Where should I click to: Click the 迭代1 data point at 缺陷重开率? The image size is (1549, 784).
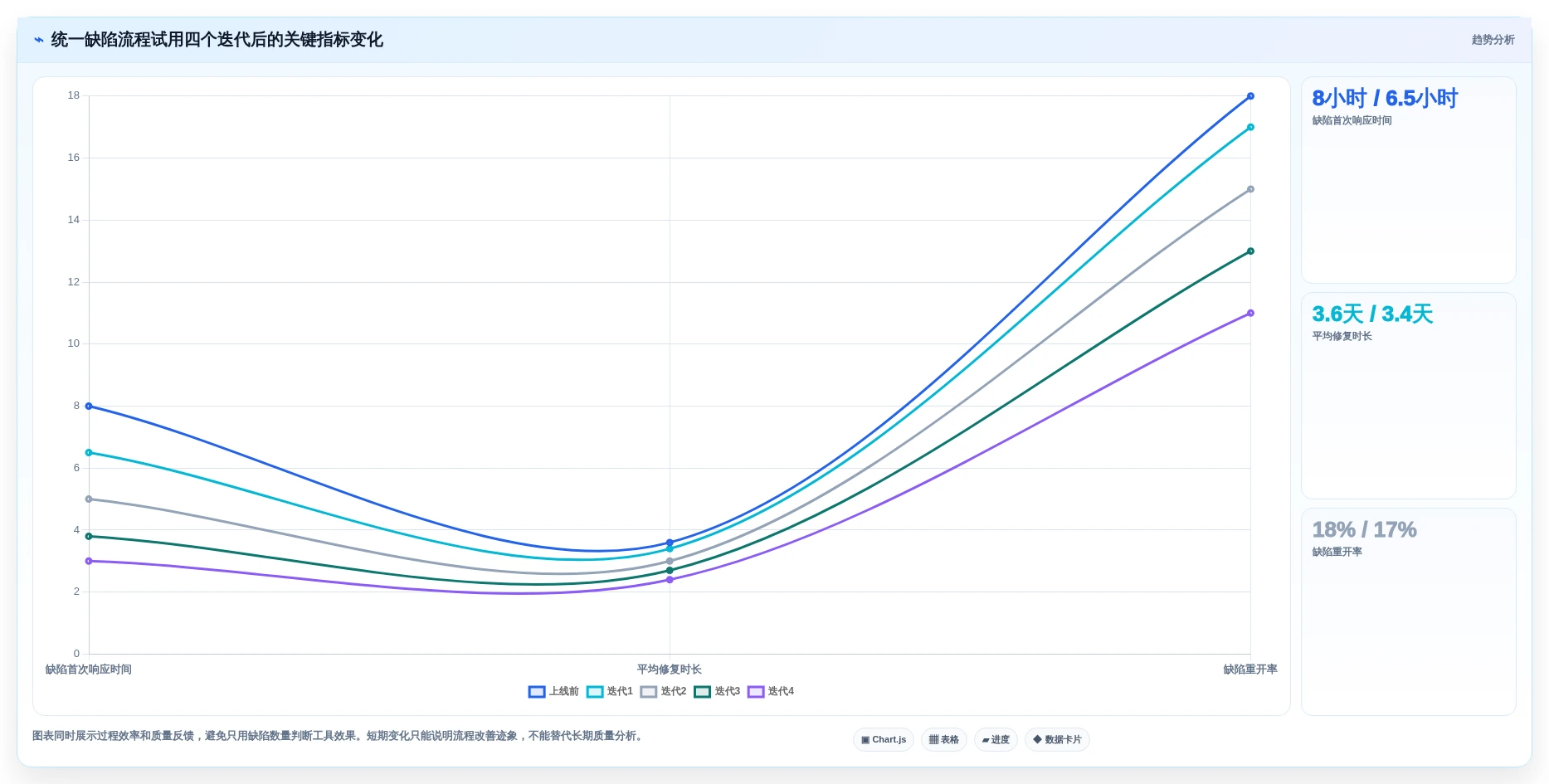point(1250,128)
